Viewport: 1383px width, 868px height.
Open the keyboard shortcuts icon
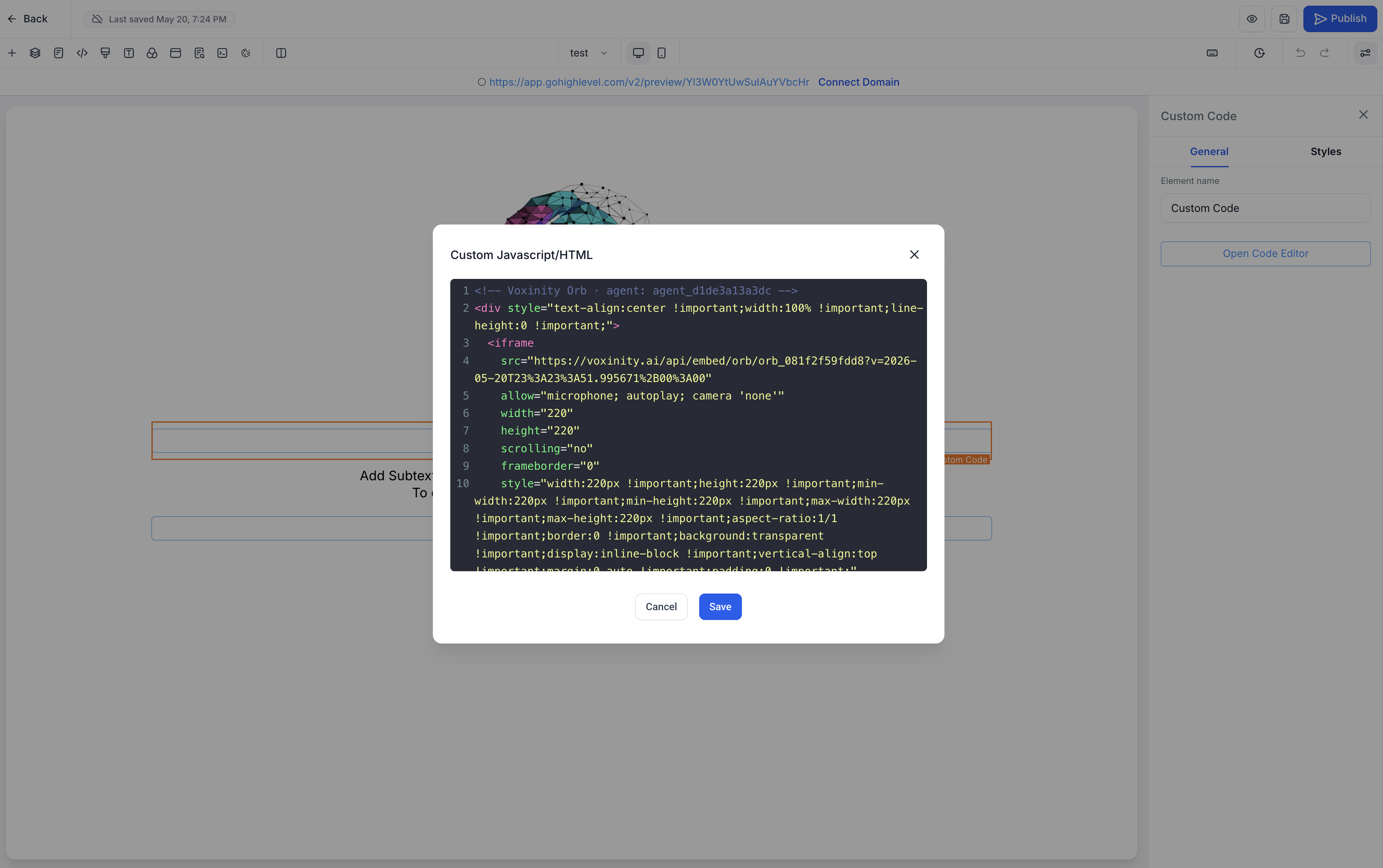click(x=1212, y=53)
